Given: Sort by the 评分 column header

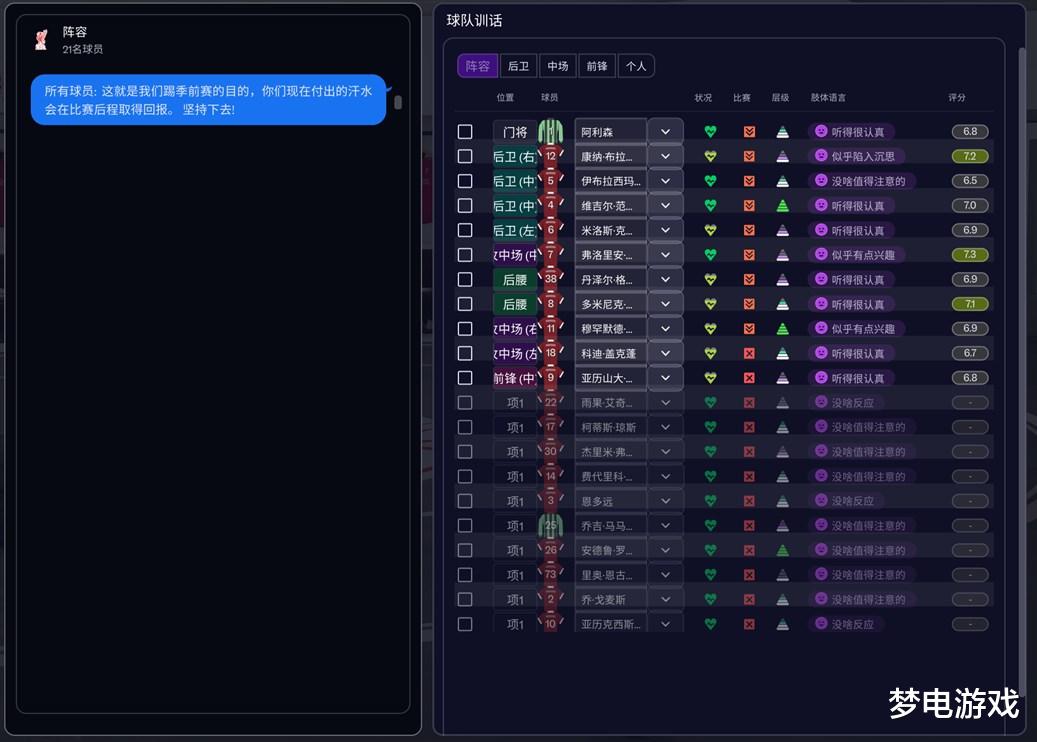Looking at the screenshot, I should [x=956, y=97].
